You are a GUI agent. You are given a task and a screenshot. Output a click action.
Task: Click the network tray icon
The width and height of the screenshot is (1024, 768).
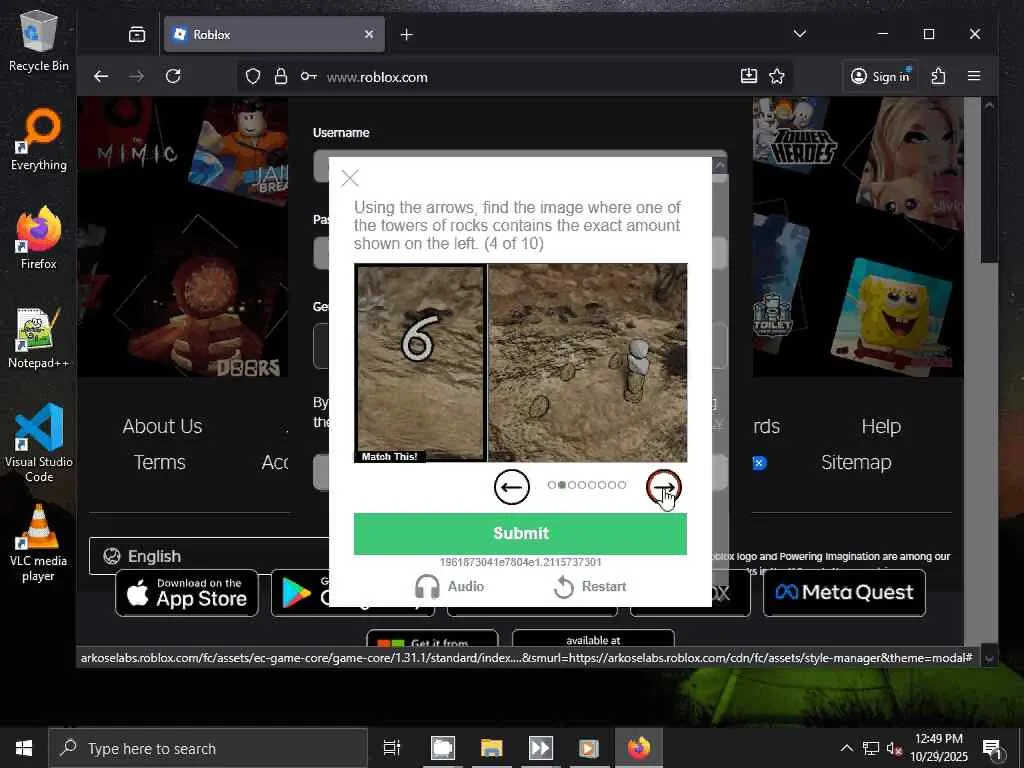pos(871,748)
